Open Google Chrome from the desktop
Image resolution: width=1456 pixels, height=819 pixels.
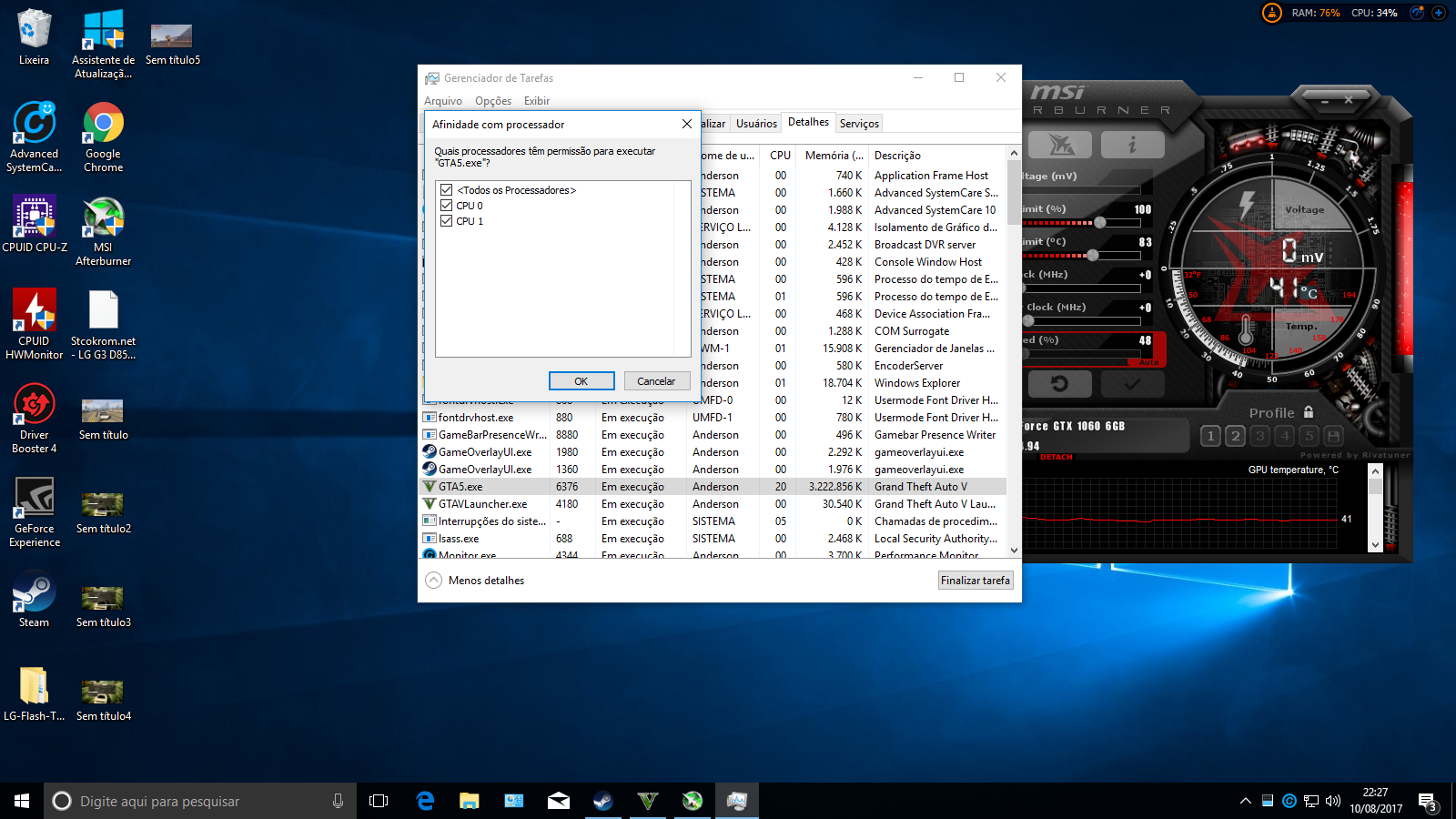point(104,137)
